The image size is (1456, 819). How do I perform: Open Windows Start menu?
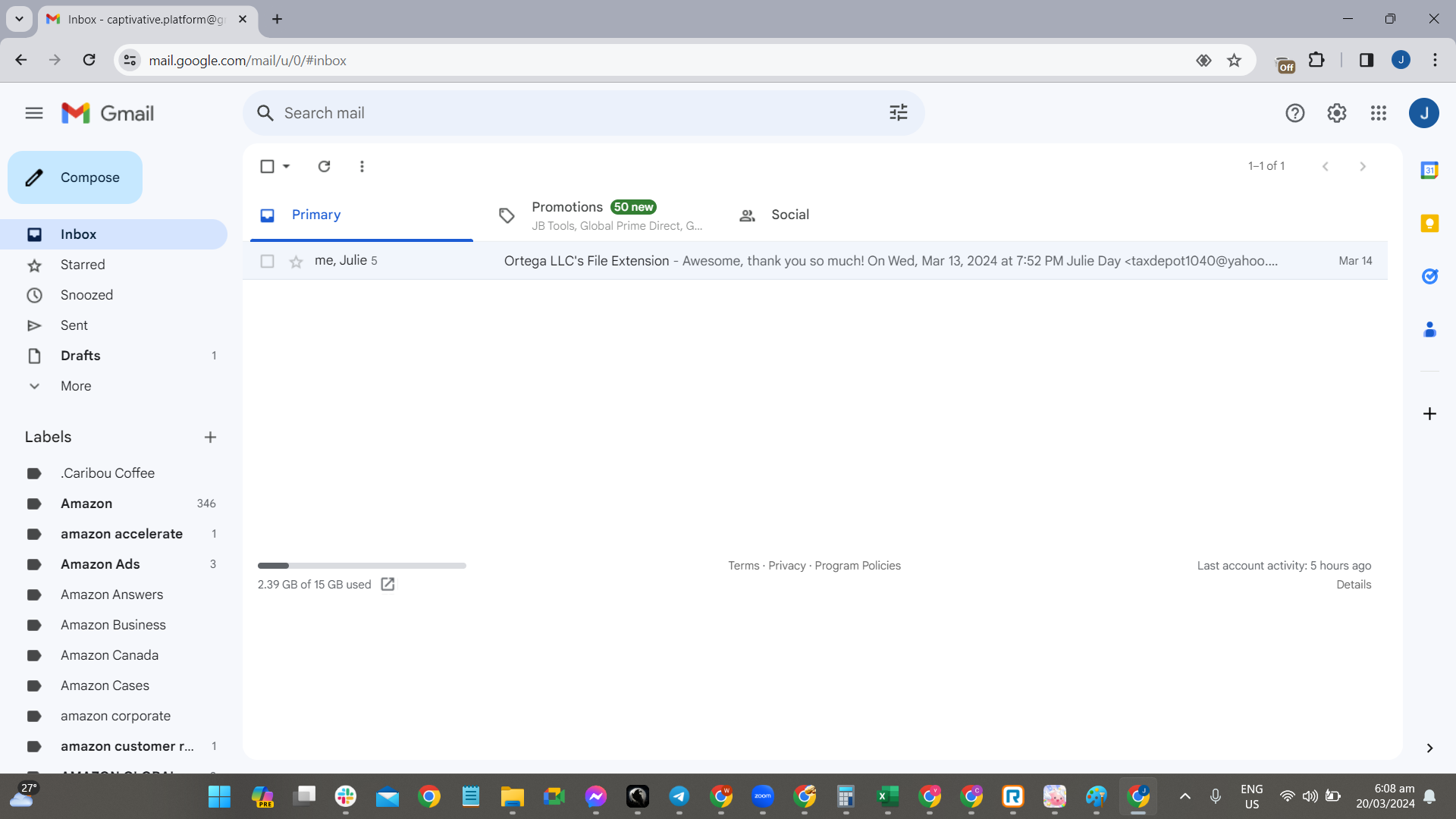click(x=219, y=796)
